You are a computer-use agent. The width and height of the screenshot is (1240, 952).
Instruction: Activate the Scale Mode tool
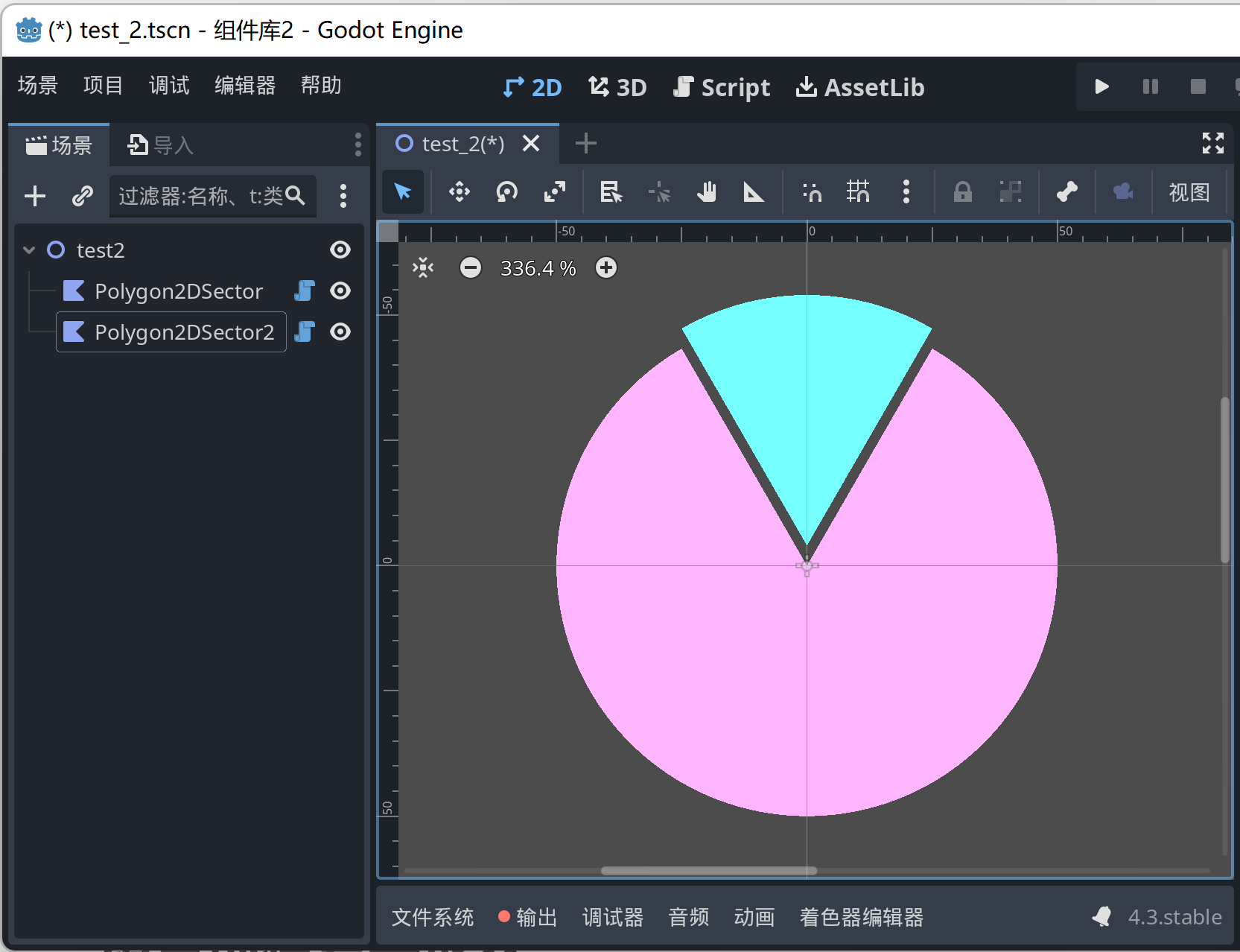click(x=555, y=192)
